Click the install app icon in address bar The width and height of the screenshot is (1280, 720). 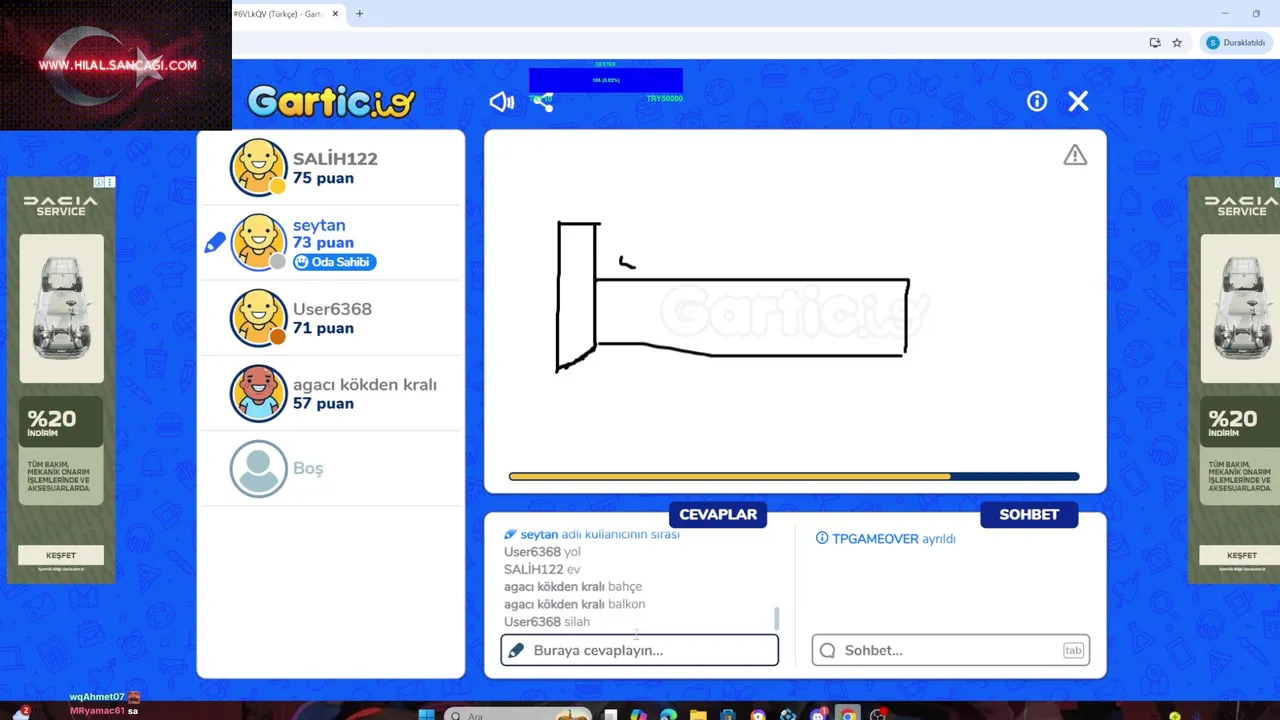coord(1155,43)
